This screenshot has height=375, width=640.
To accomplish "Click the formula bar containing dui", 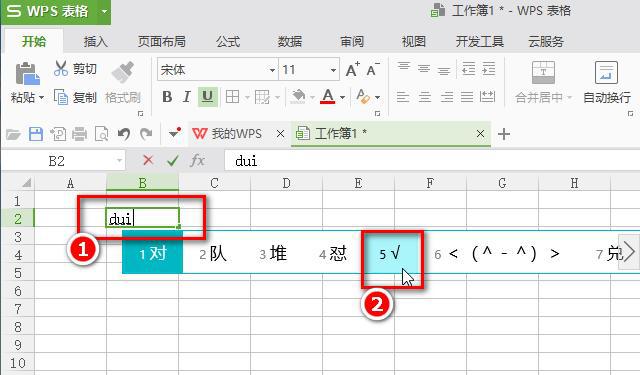I will [x=432, y=161].
